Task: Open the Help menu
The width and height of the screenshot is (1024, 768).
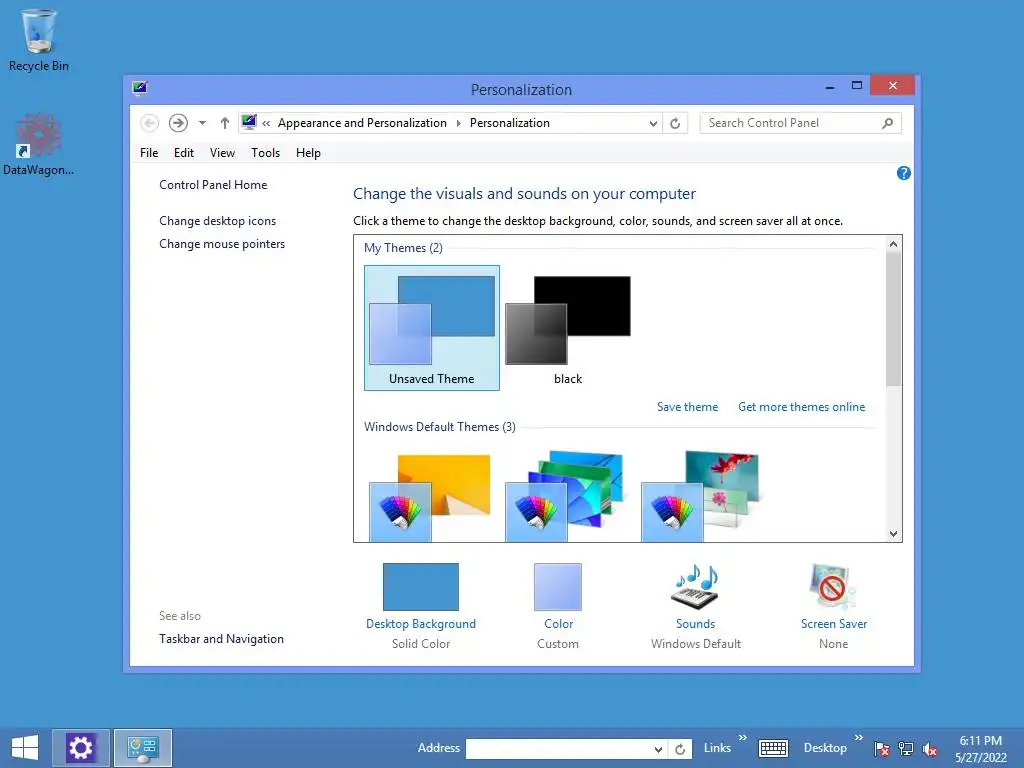Action: [308, 153]
